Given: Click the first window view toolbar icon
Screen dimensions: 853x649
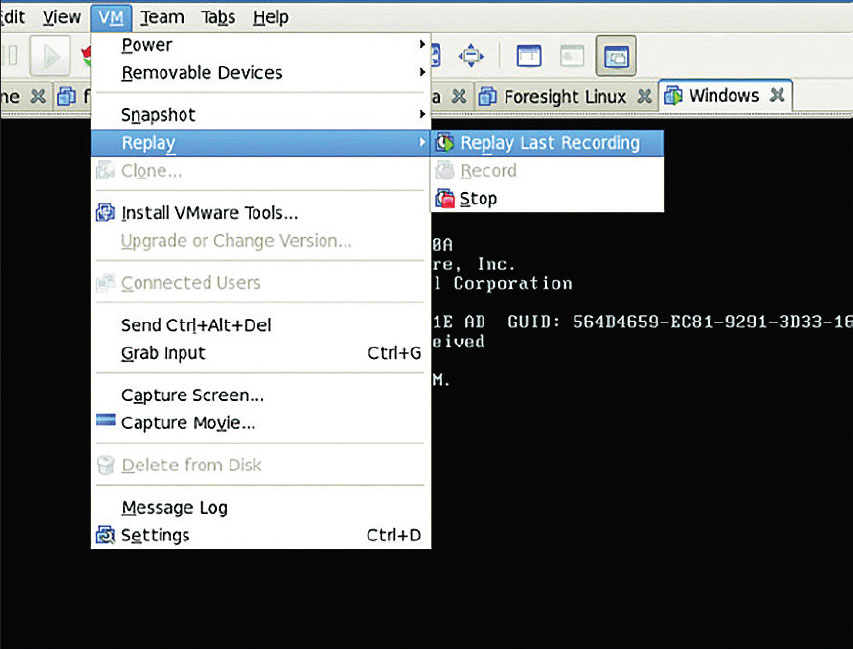Looking at the screenshot, I should (529, 55).
